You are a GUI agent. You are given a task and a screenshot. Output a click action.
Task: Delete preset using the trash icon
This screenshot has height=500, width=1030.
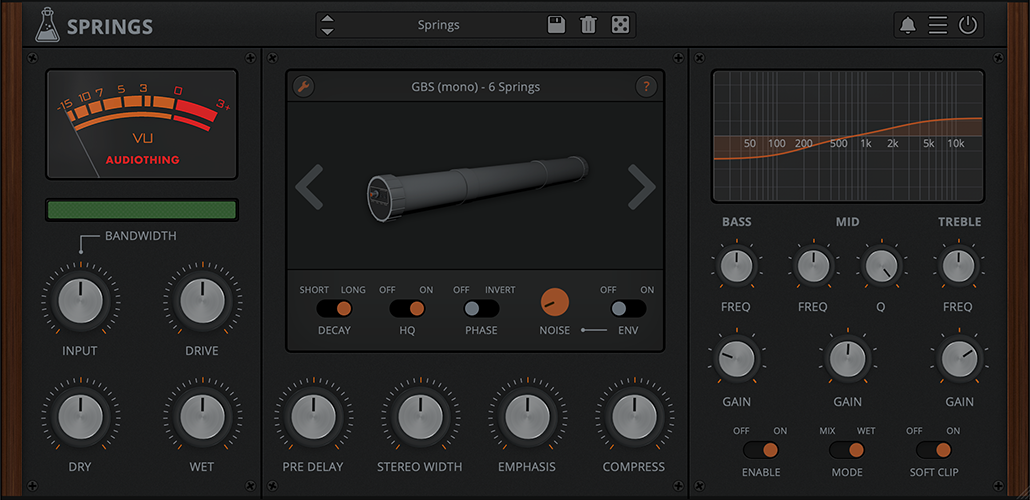(588, 26)
